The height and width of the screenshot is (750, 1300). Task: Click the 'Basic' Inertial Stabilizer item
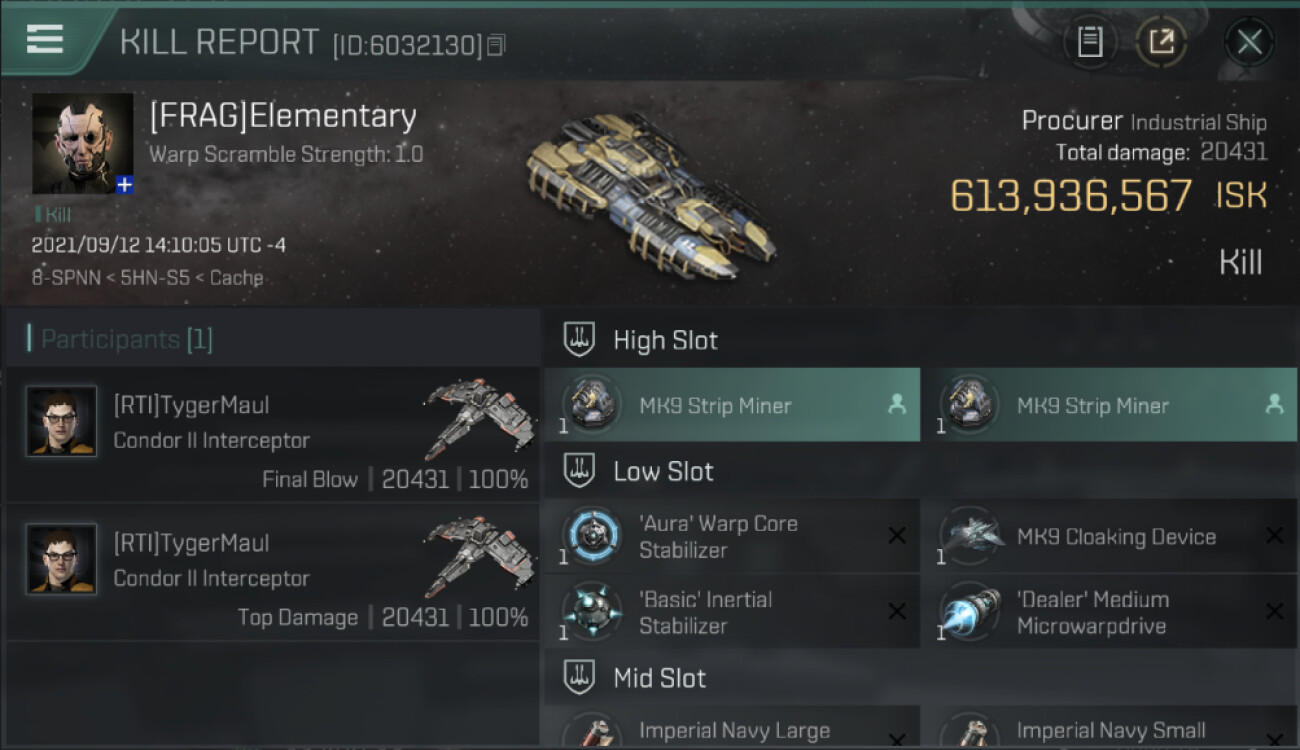pos(732,612)
